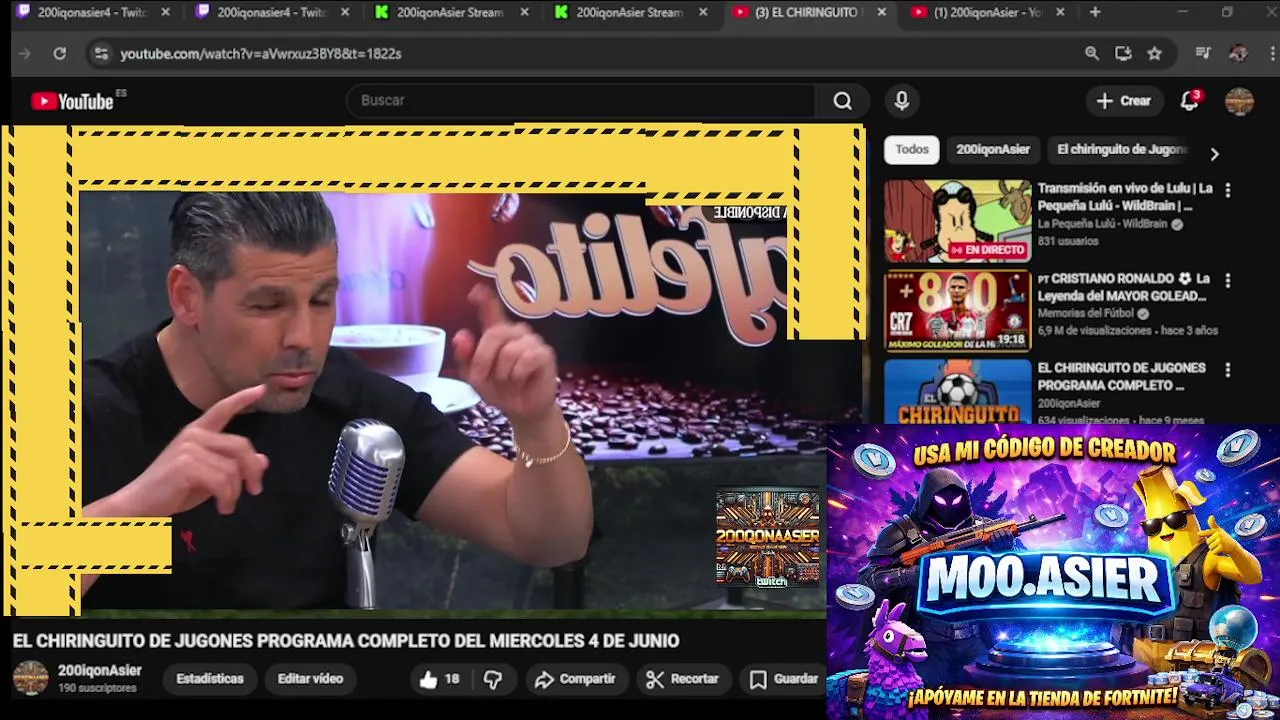Open suggested 'EL CHIRINGUITO DE JUGONES PROGRAMA COMPLETO' title

(1121, 377)
